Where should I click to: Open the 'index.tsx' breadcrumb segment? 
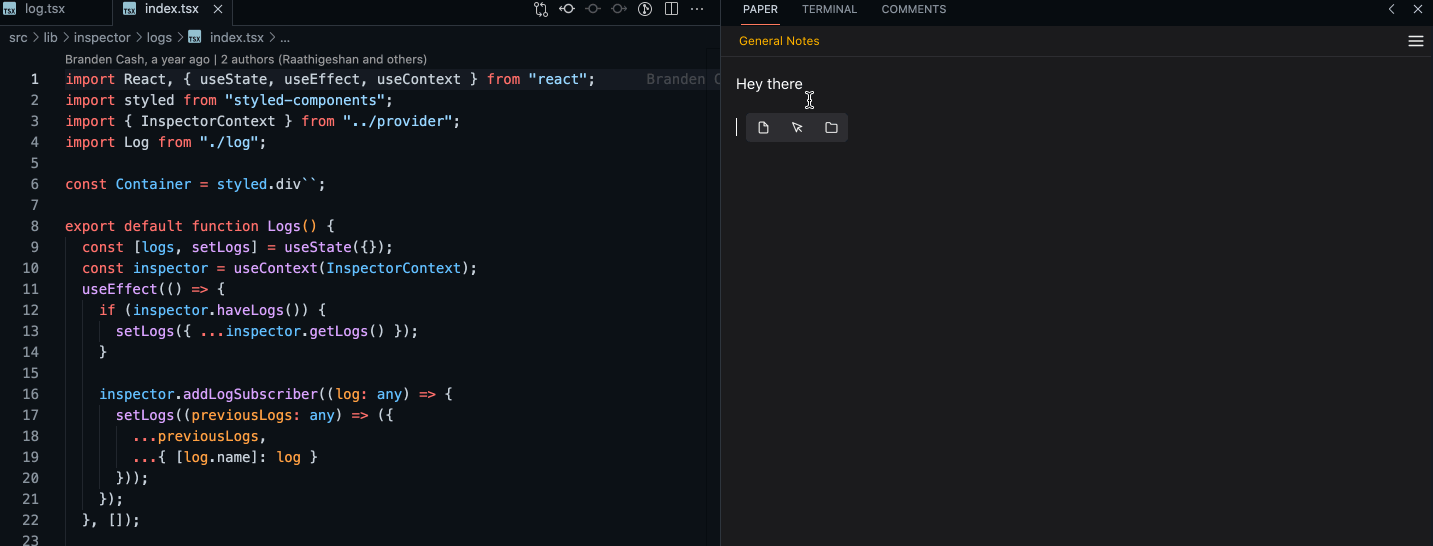(236, 37)
